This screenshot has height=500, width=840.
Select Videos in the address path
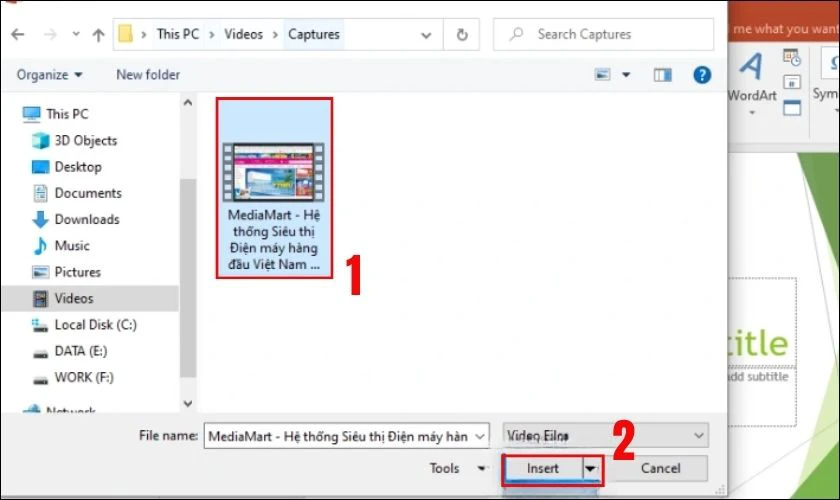(243, 34)
